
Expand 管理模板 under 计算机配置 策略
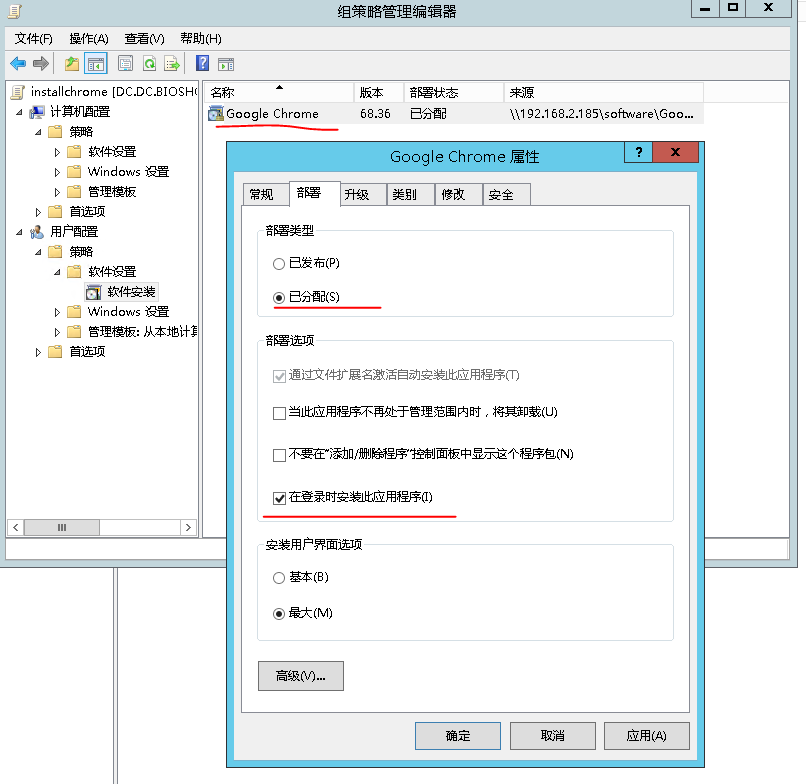pyautogui.click(x=58, y=192)
